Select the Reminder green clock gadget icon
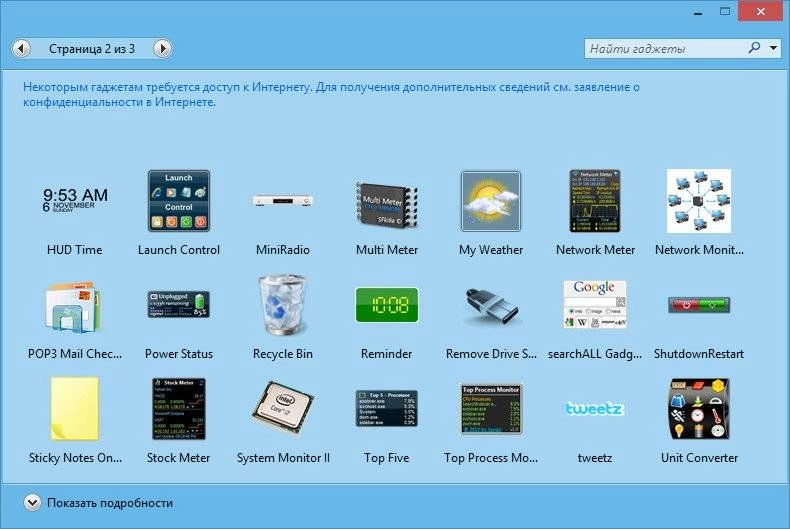Viewport: 790px width, 529px height. [x=387, y=304]
